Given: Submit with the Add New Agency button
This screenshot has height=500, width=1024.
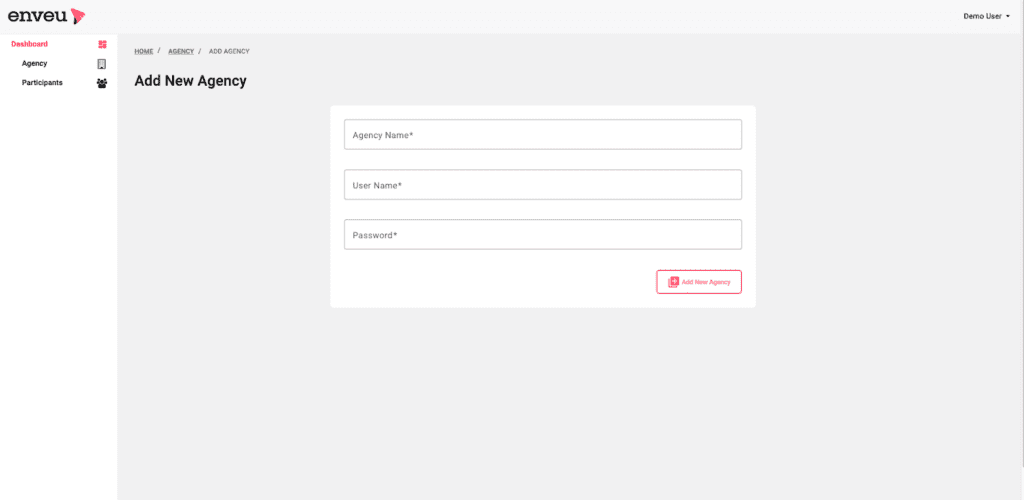Looking at the screenshot, I should [x=699, y=282].
